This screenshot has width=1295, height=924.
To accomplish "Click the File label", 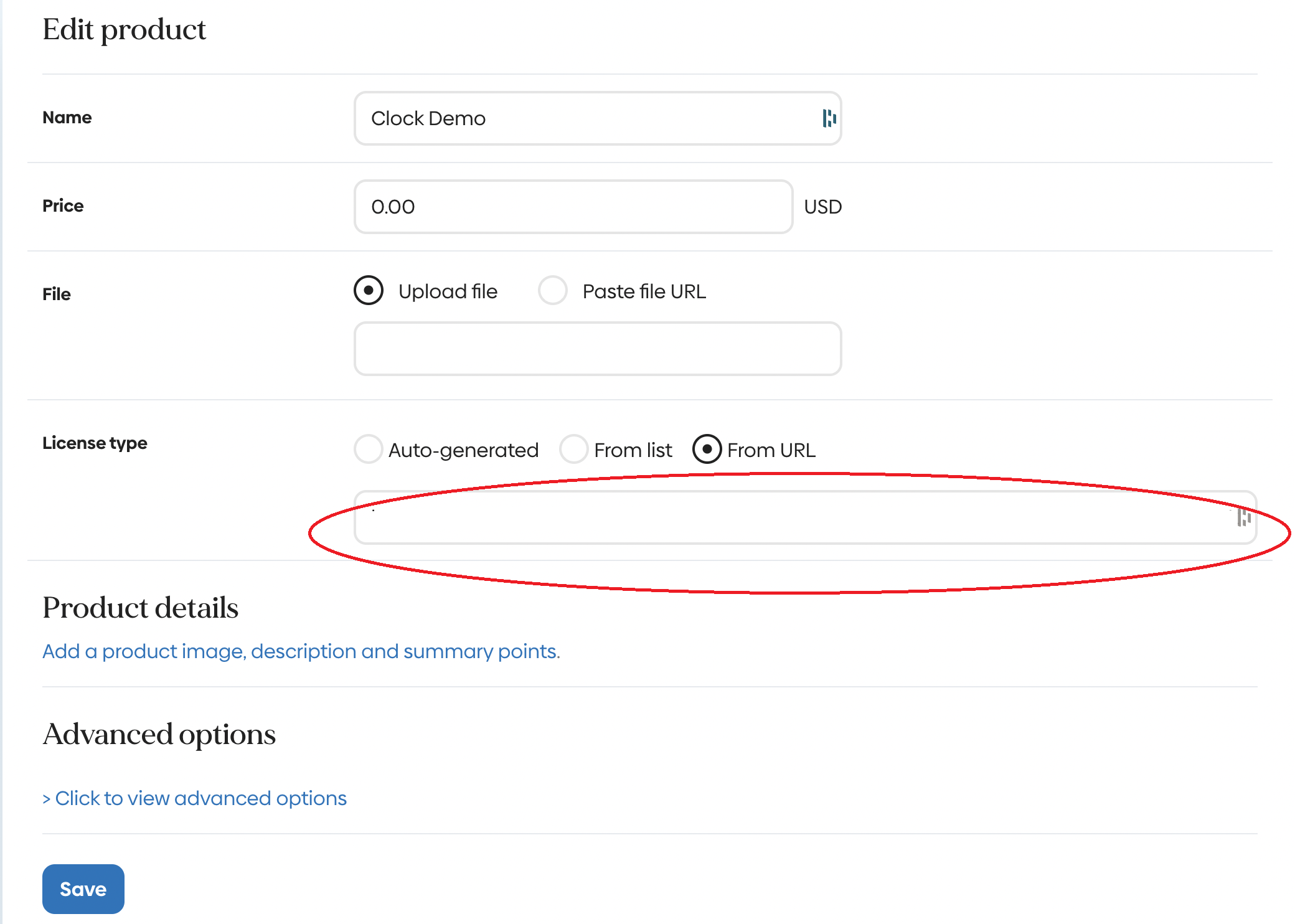I will 57,294.
